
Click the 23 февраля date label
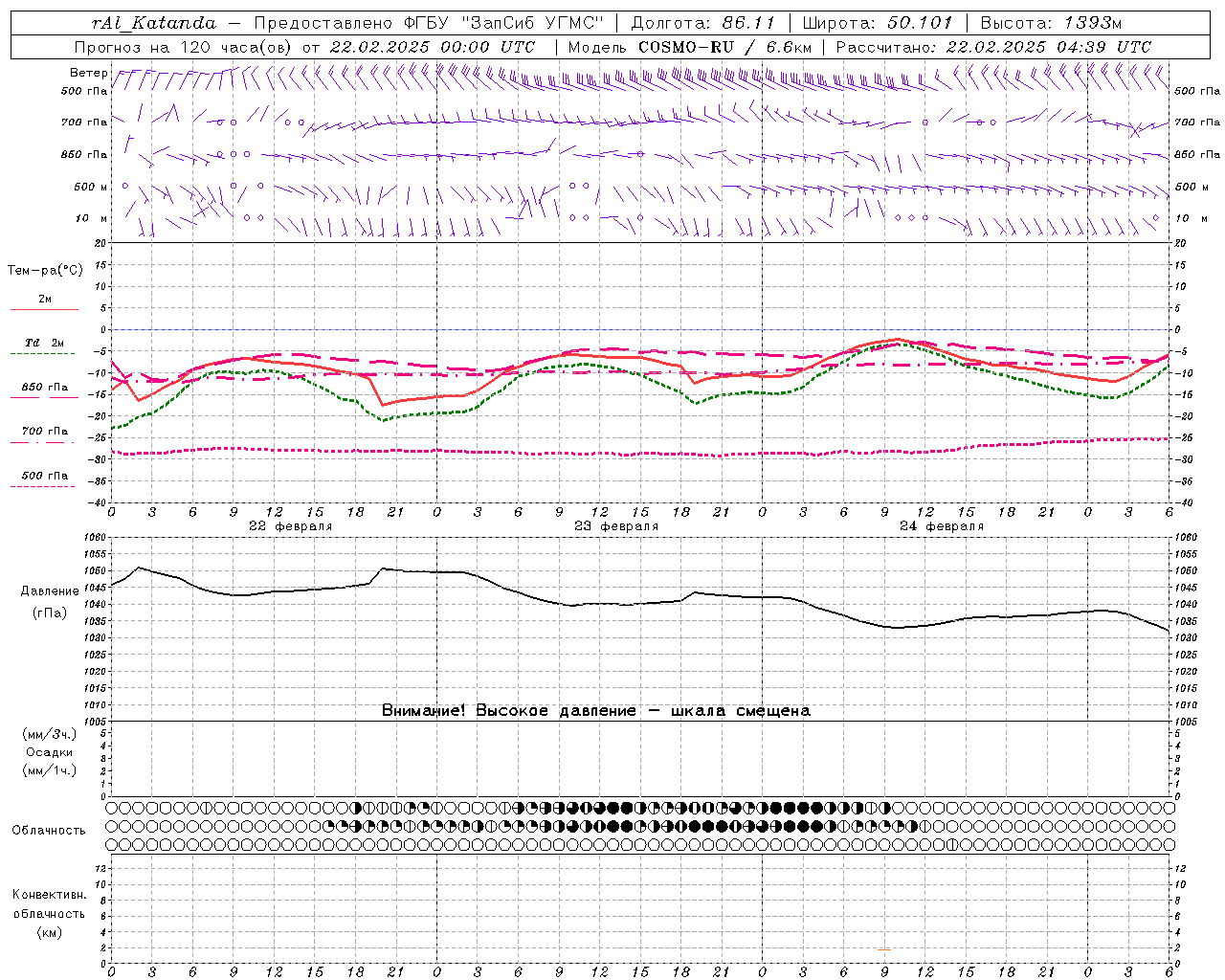point(615,526)
